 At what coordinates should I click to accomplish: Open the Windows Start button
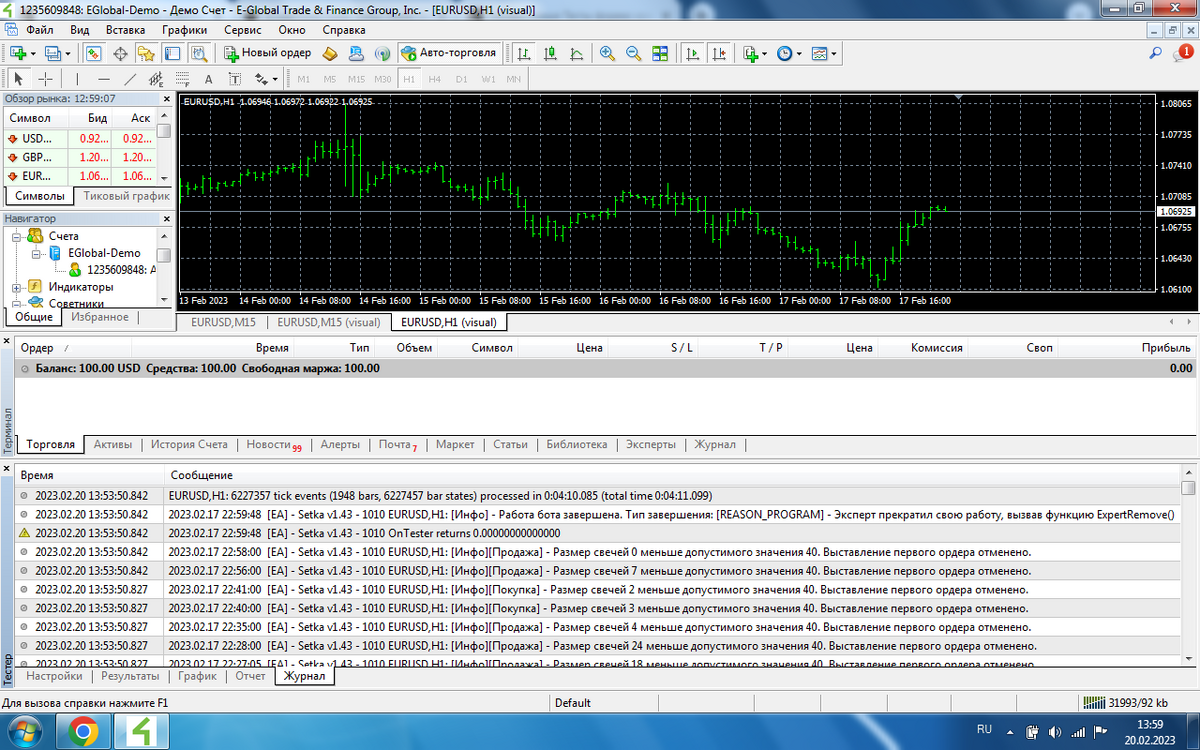[24, 732]
